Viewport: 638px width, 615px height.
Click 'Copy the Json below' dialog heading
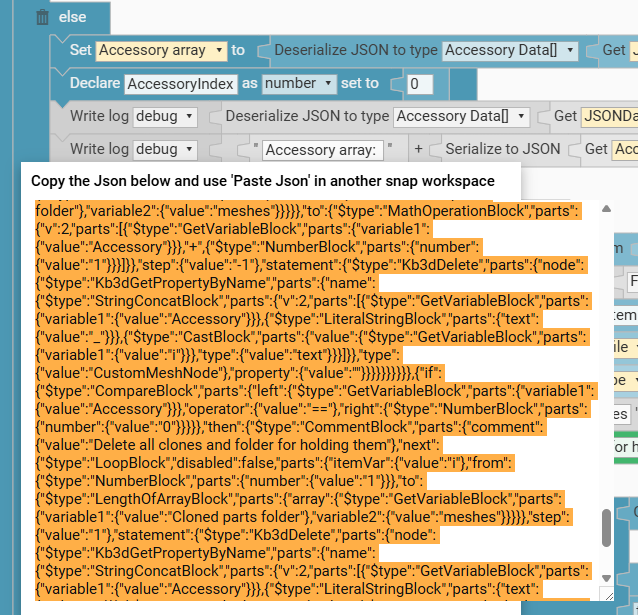[x=263, y=181]
